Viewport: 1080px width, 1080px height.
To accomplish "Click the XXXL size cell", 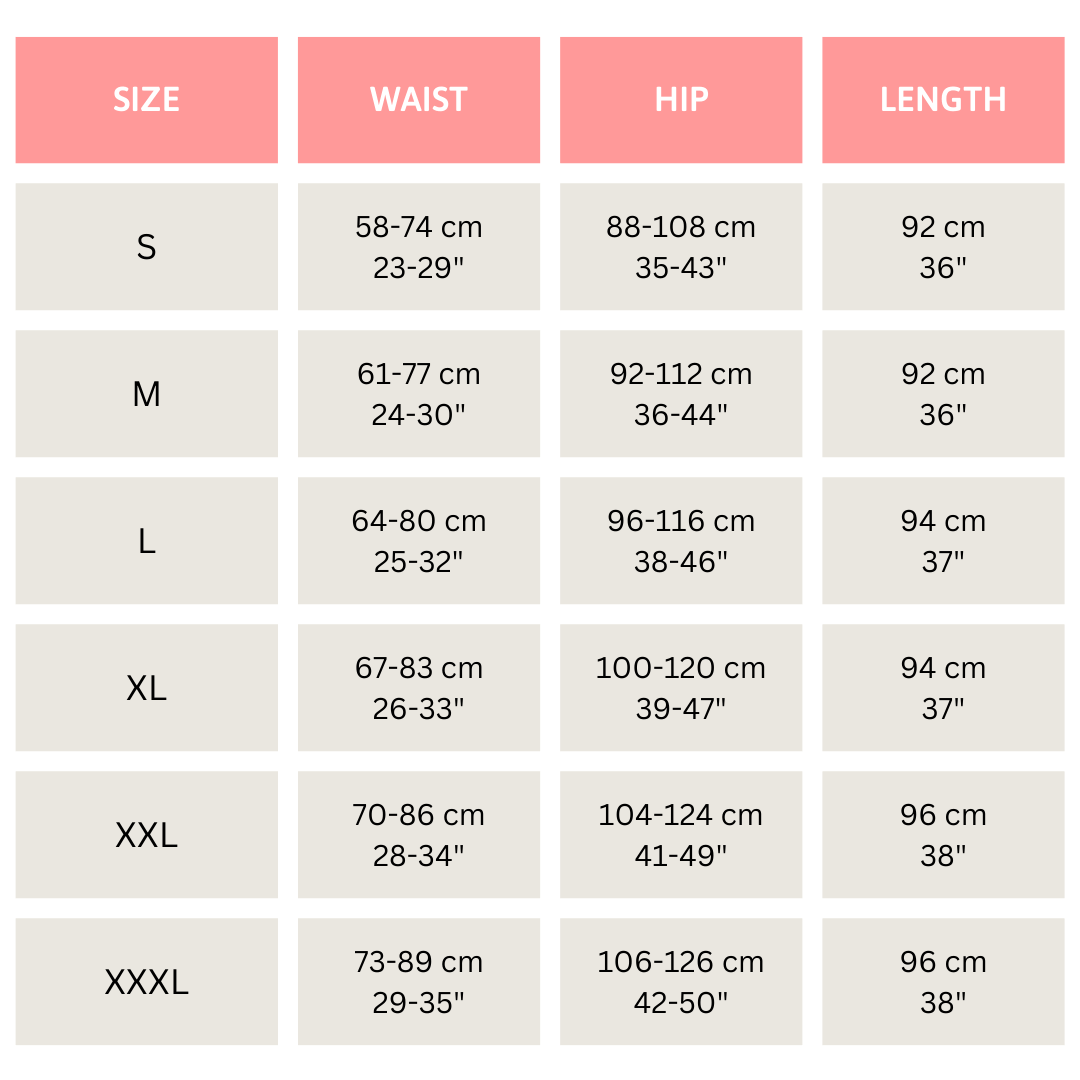I will (146, 982).
